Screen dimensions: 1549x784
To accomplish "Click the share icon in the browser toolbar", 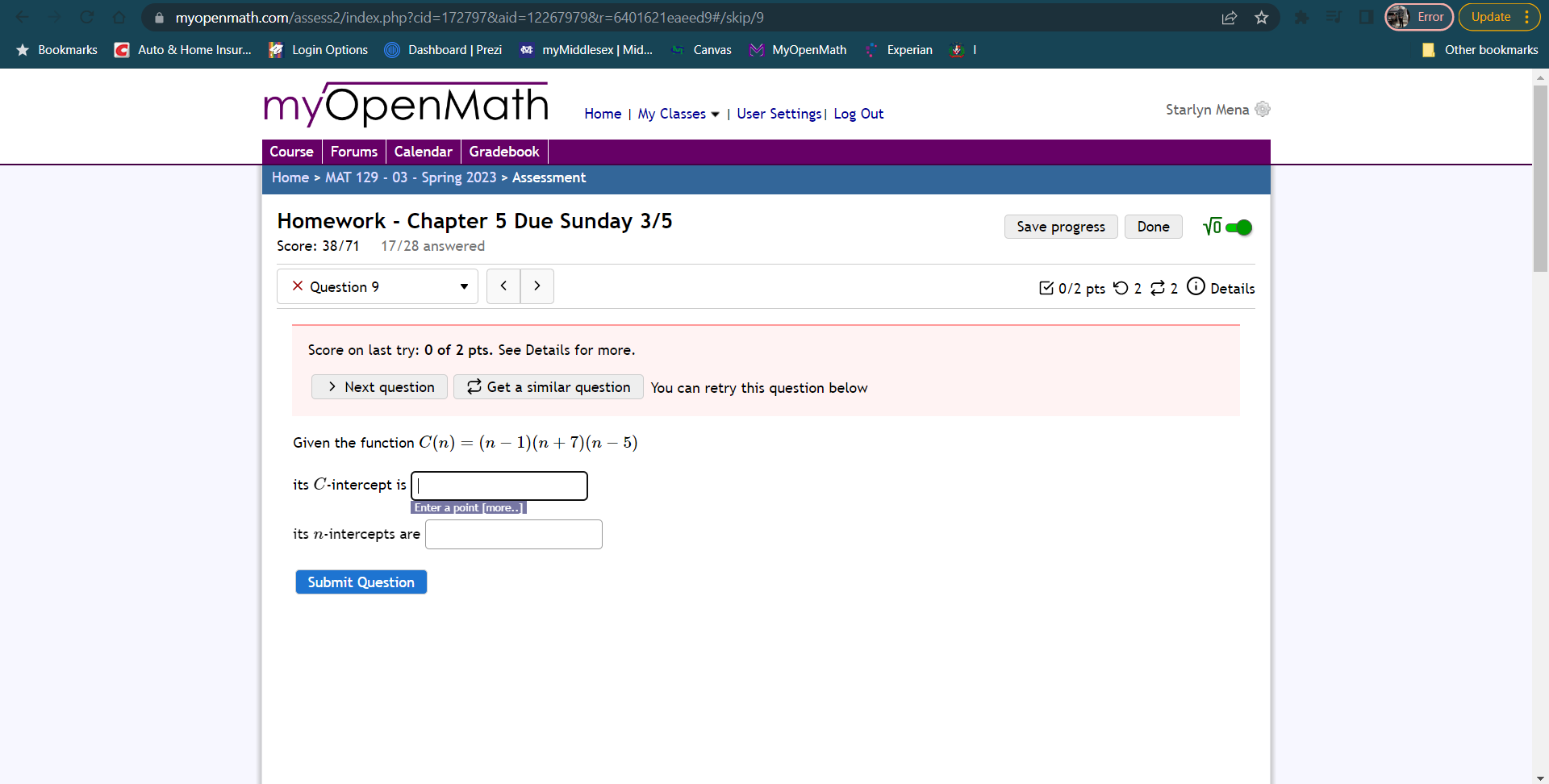I will click(1229, 17).
